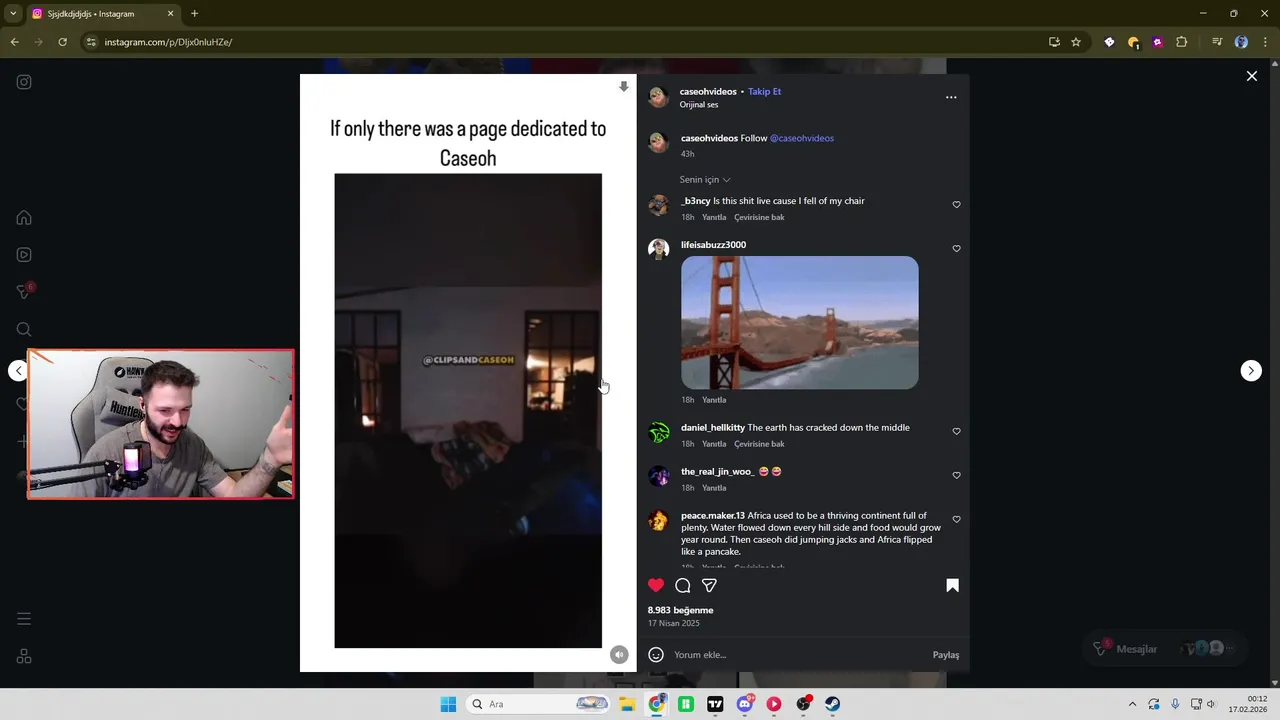Open Reels from the Instagram sidebar
This screenshot has height=720, width=1280.
[24, 255]
